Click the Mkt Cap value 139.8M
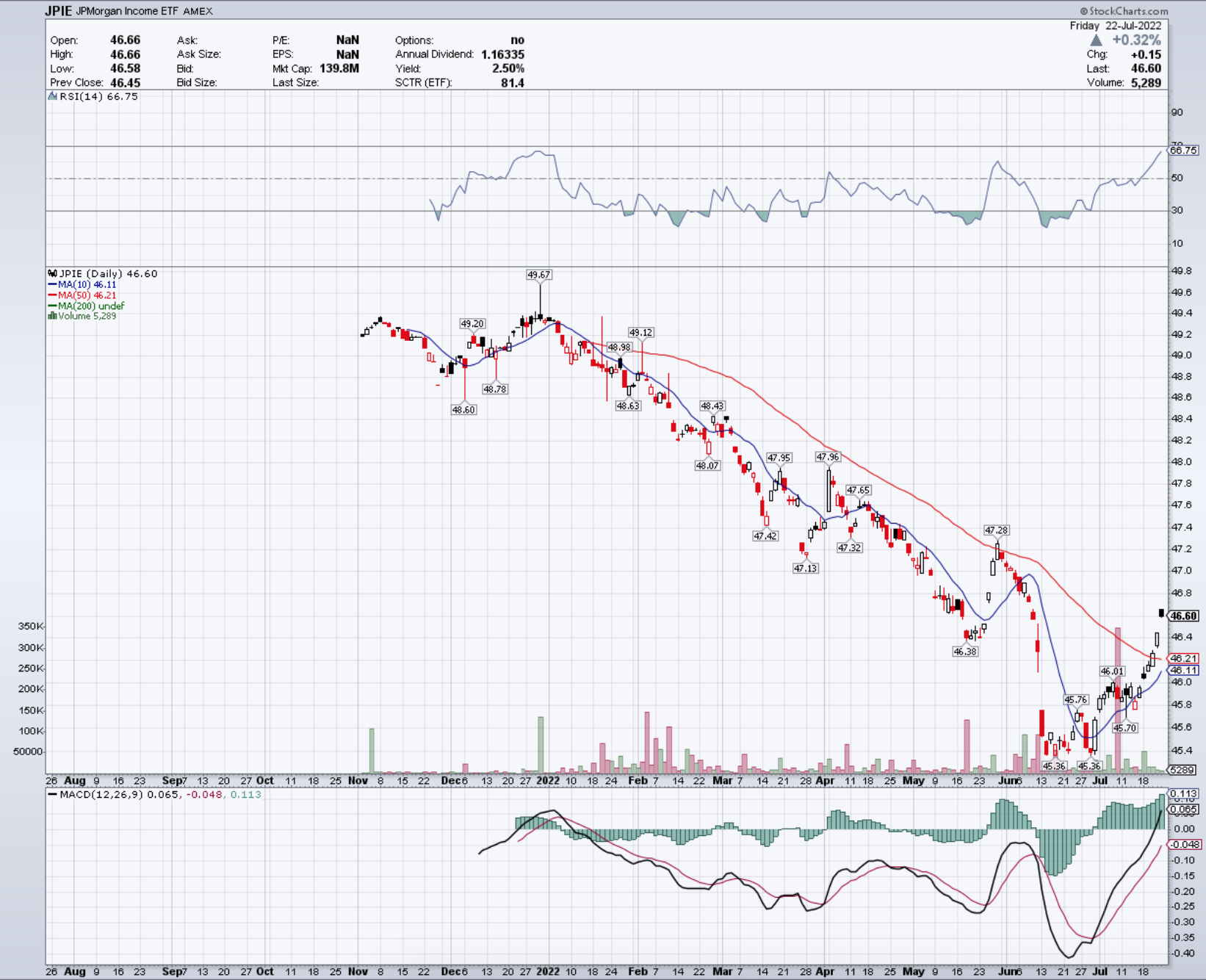This screenshot has width=1206, height=980. coord(339,68)
